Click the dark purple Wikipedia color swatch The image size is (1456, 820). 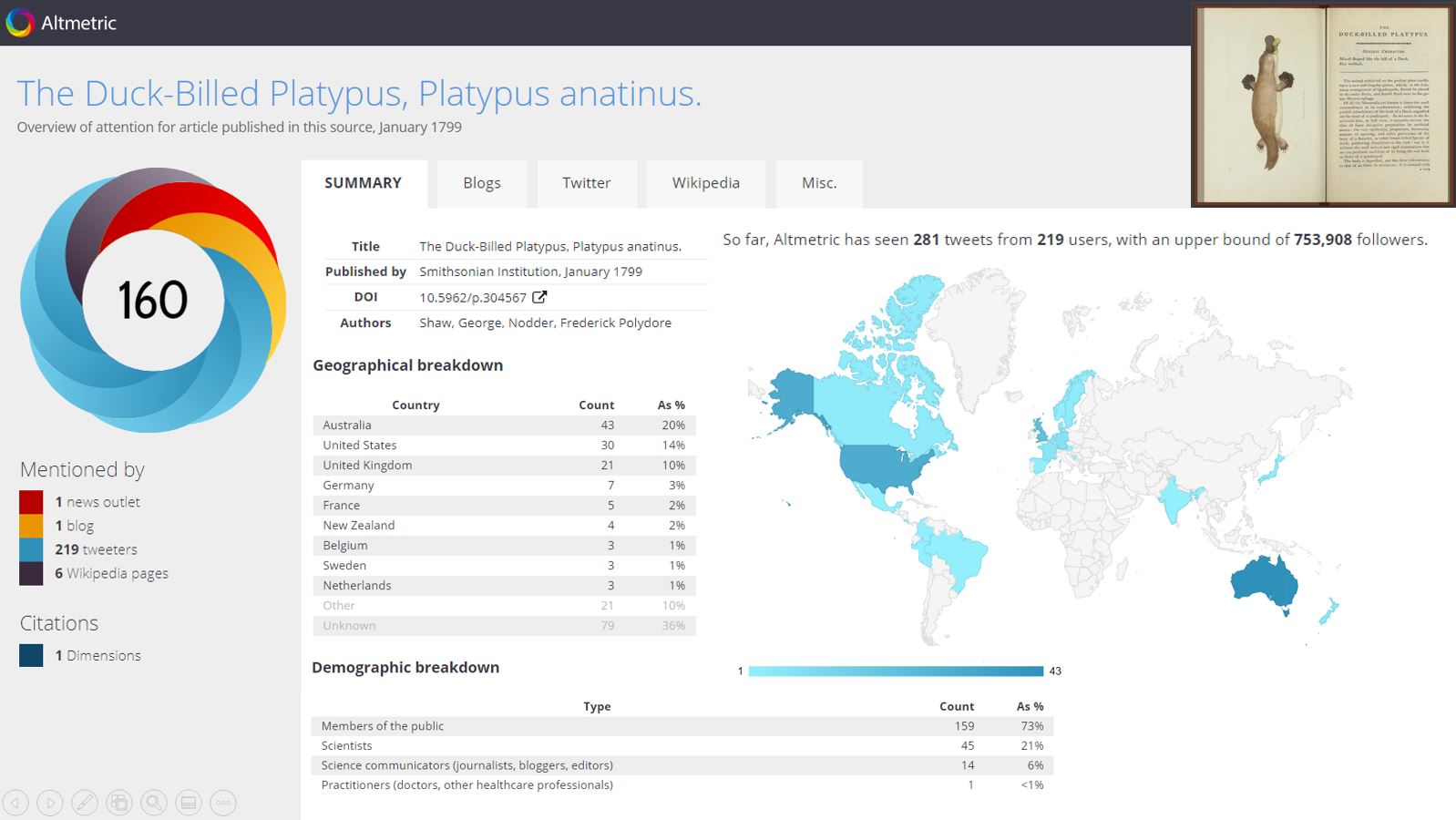tap(31, 573)
